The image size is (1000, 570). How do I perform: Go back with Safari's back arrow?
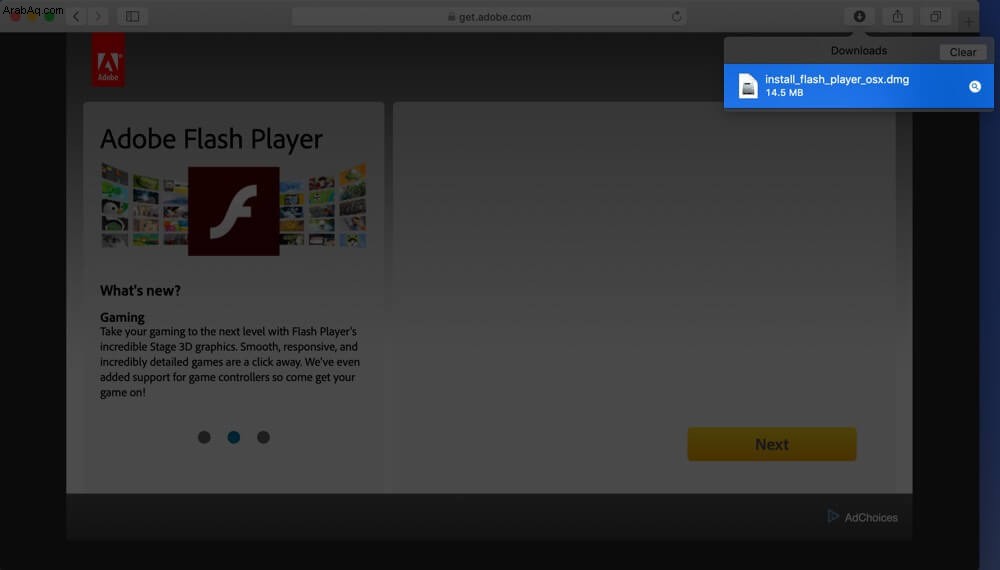tap(76, 16)
